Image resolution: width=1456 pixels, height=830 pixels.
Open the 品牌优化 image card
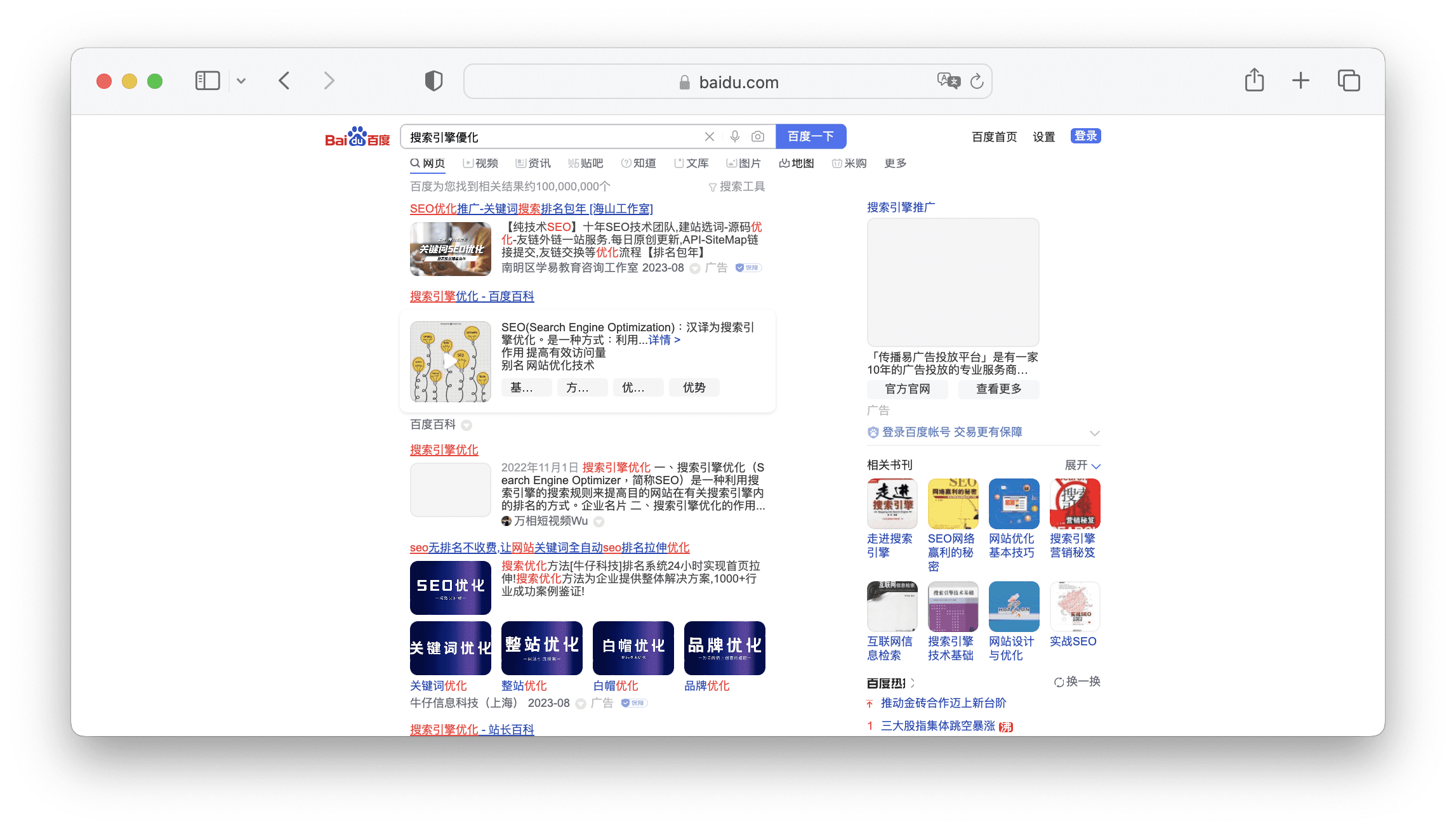pyautogui.click(x=725, y=648)
